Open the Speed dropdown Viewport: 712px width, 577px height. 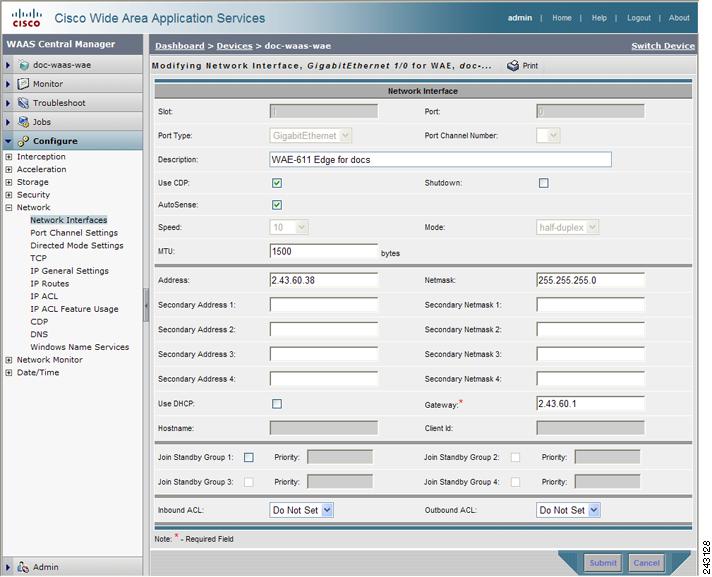pyautogui.click(x=289, y=227)
